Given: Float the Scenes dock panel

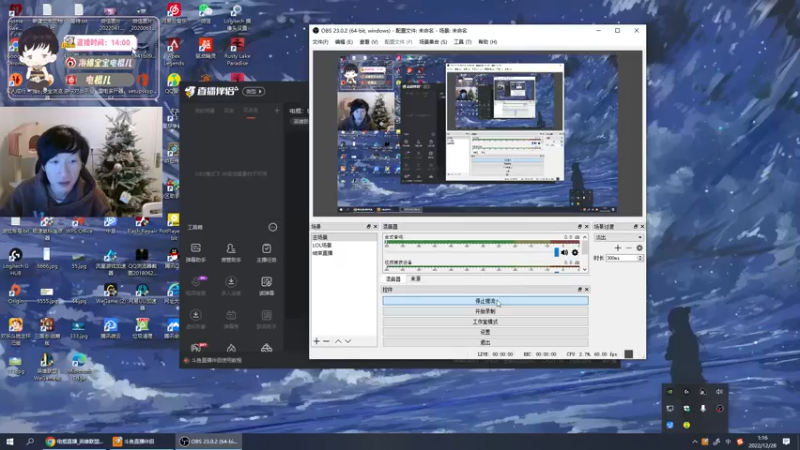Looking at the screenshot, I should tap(368, 227).
